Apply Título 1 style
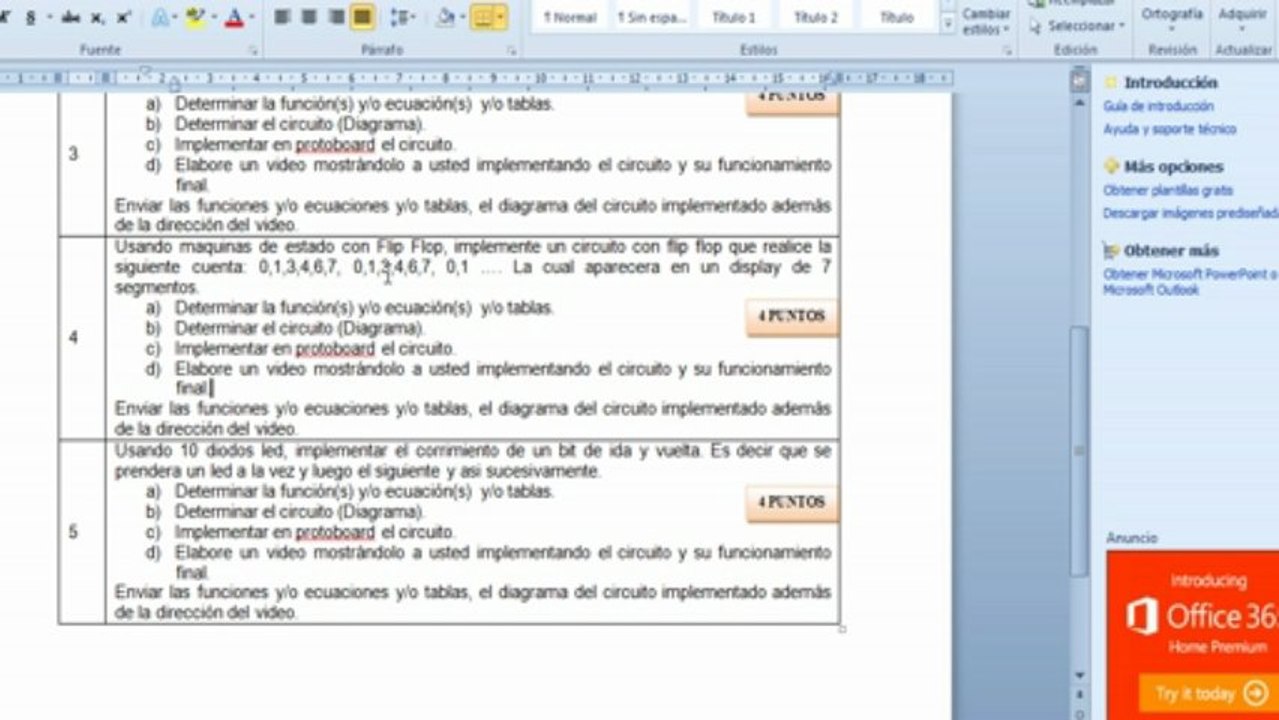The image size is (1279, 720). coord(733,17)
